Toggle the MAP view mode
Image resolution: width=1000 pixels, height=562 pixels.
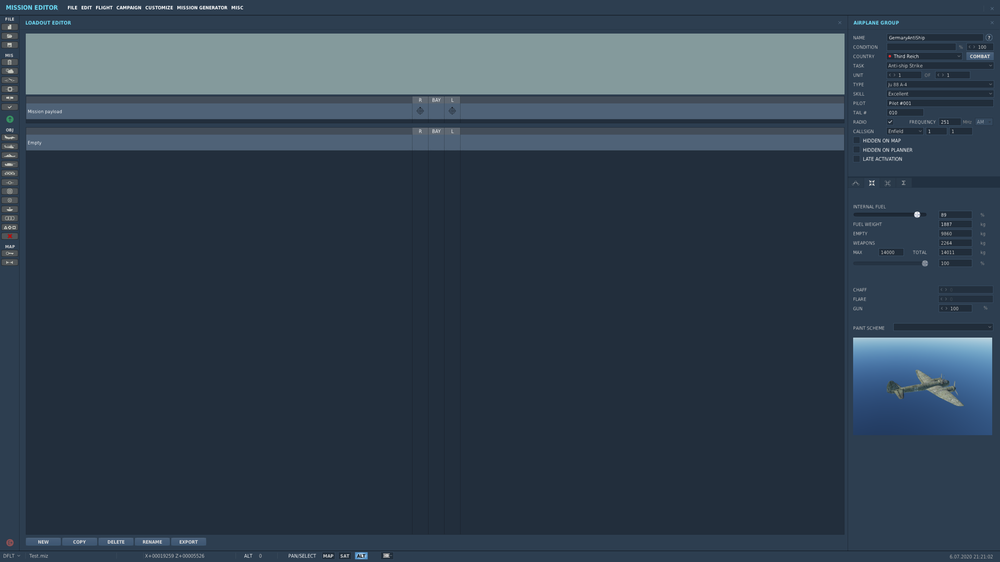click(328, 556)
